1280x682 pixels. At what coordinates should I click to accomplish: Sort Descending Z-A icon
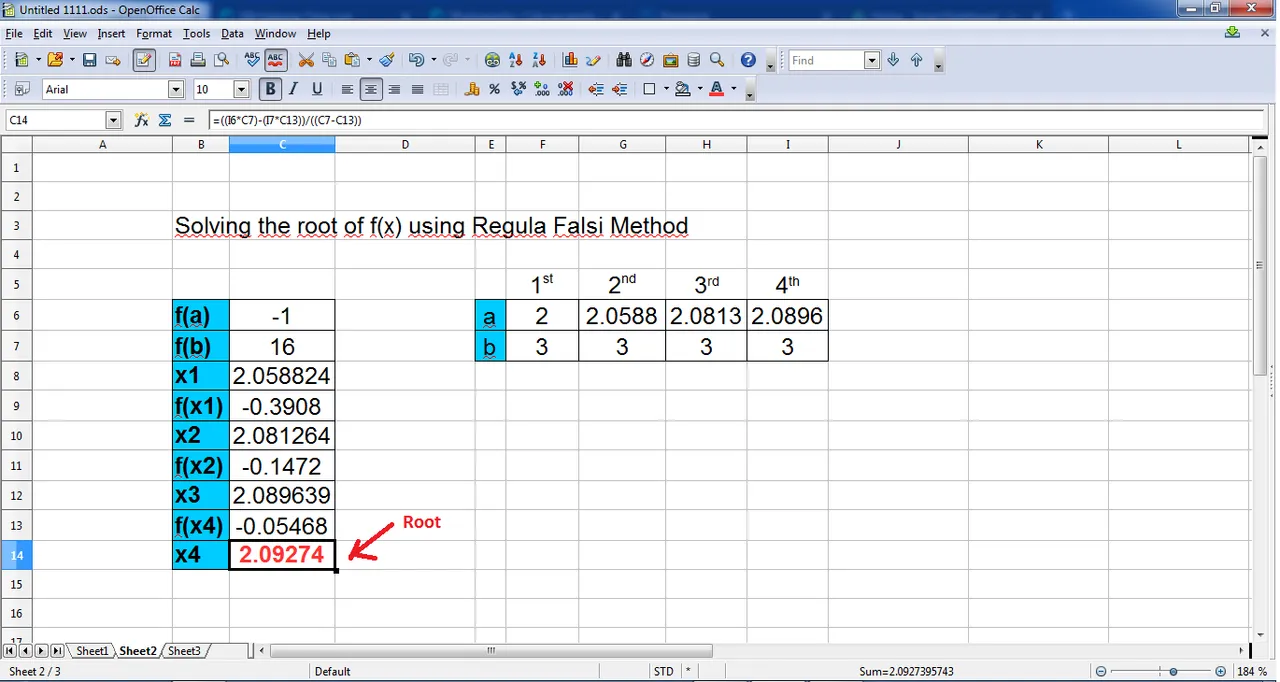coord(539,61)
